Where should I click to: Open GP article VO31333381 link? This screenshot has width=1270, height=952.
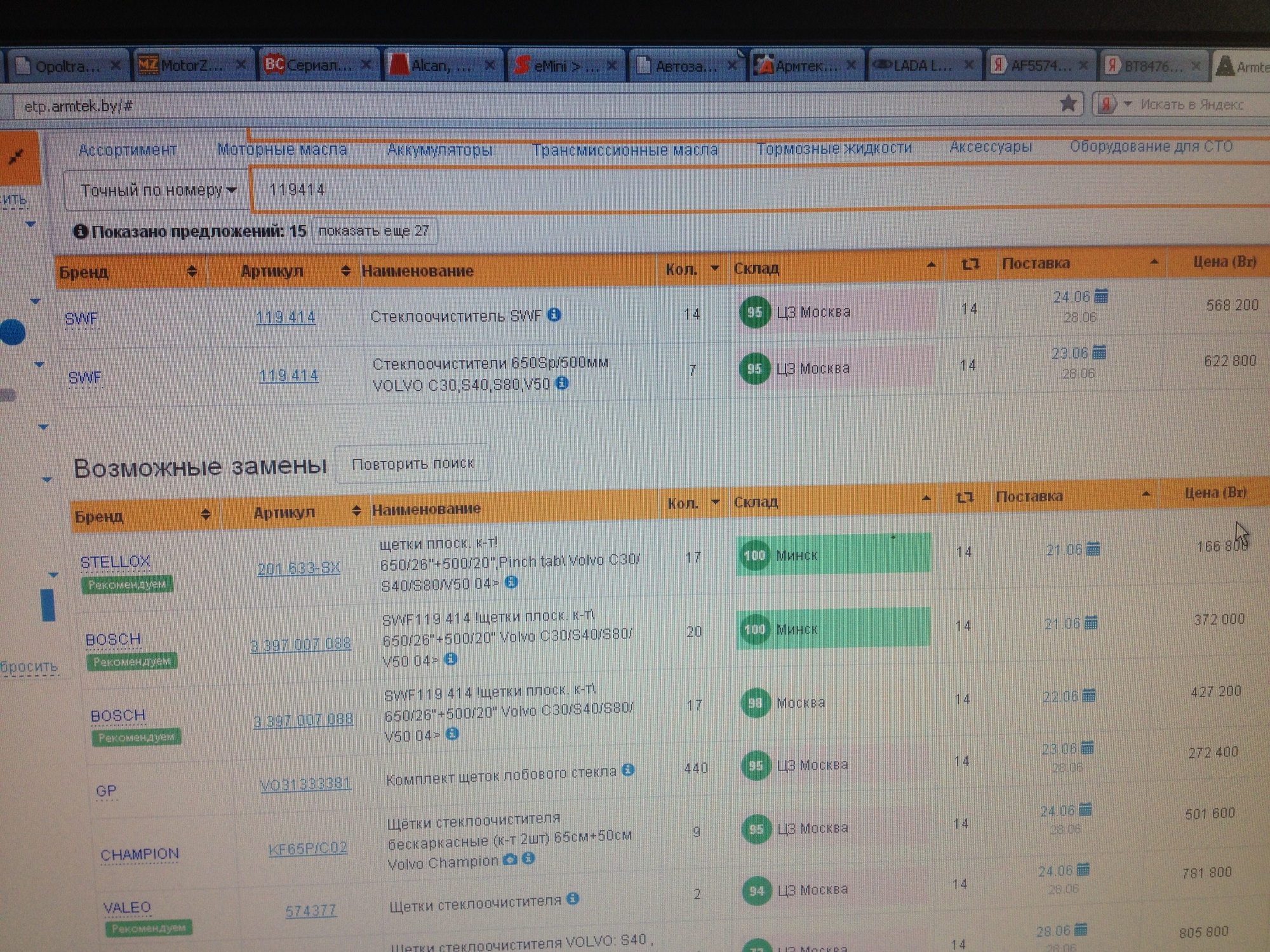[x=305, y=784]
